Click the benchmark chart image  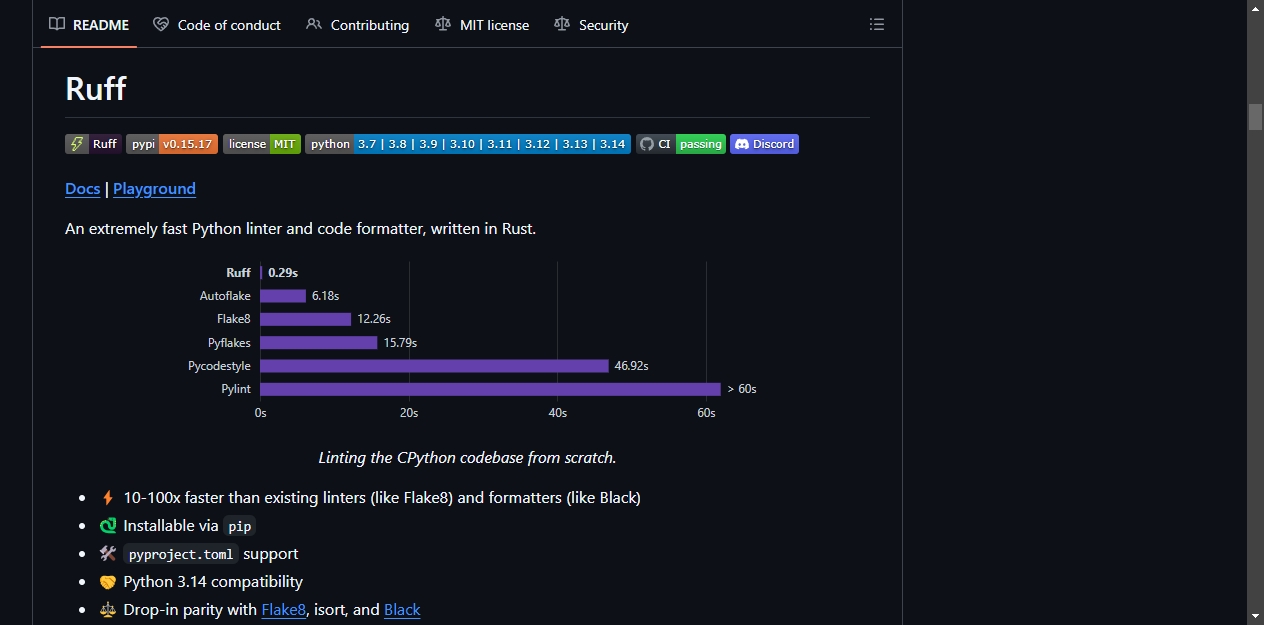point(467,341)
